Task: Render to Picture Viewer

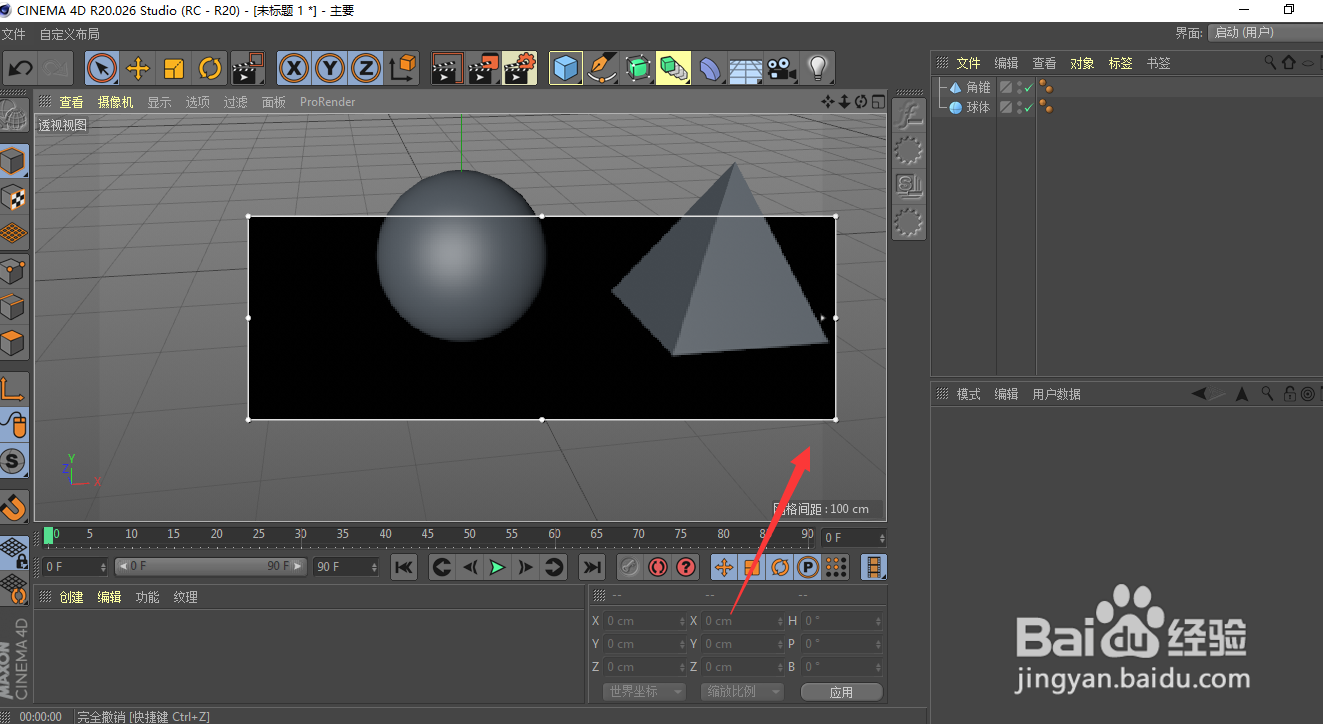Action: pos(484,68)
